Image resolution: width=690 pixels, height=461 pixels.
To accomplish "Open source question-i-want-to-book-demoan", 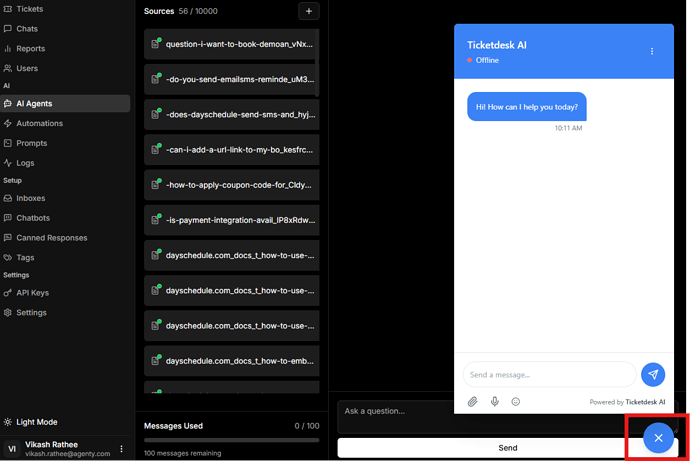I will point(231,44).
